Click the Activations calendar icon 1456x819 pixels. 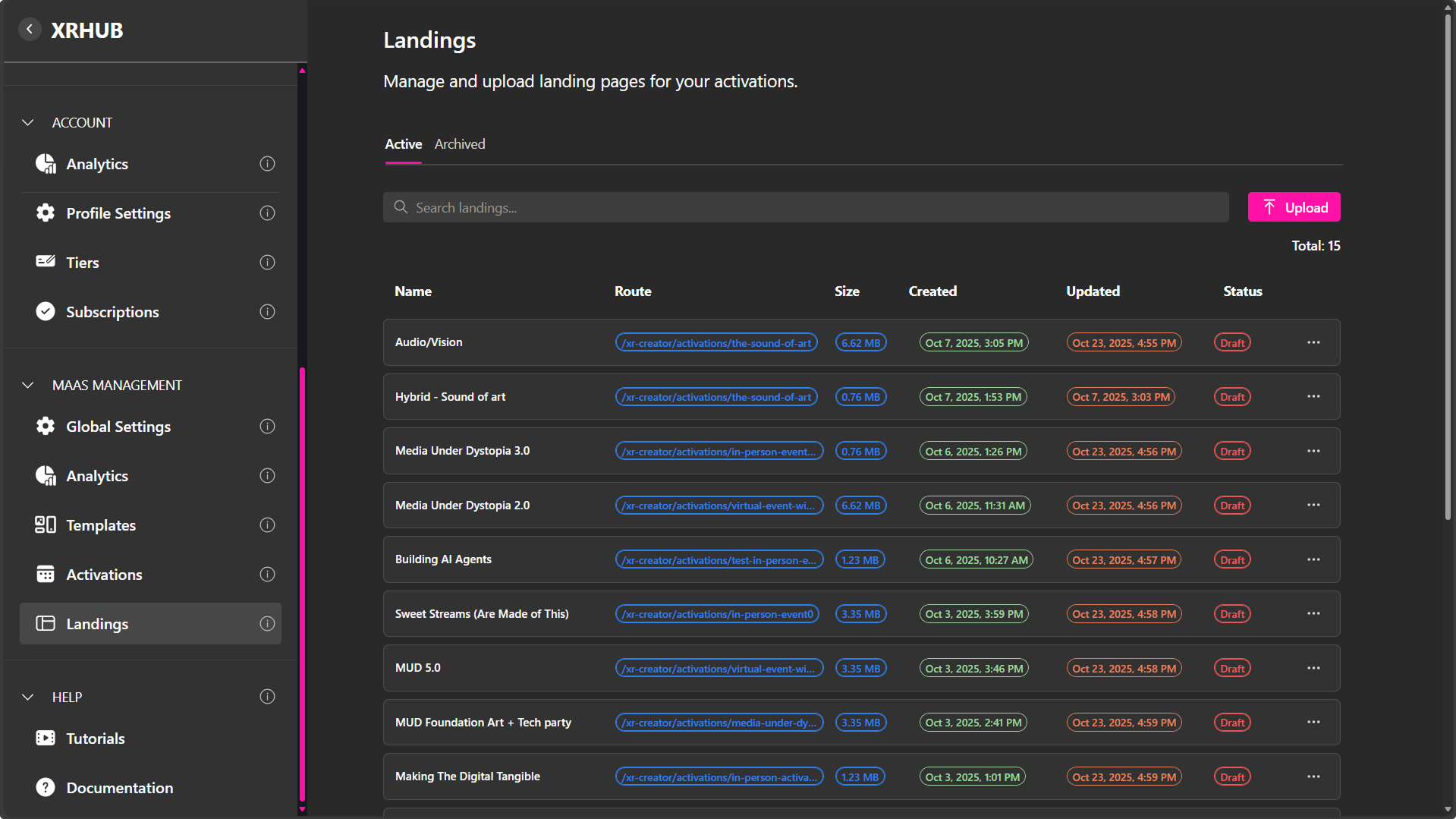(x=46, y=574)
